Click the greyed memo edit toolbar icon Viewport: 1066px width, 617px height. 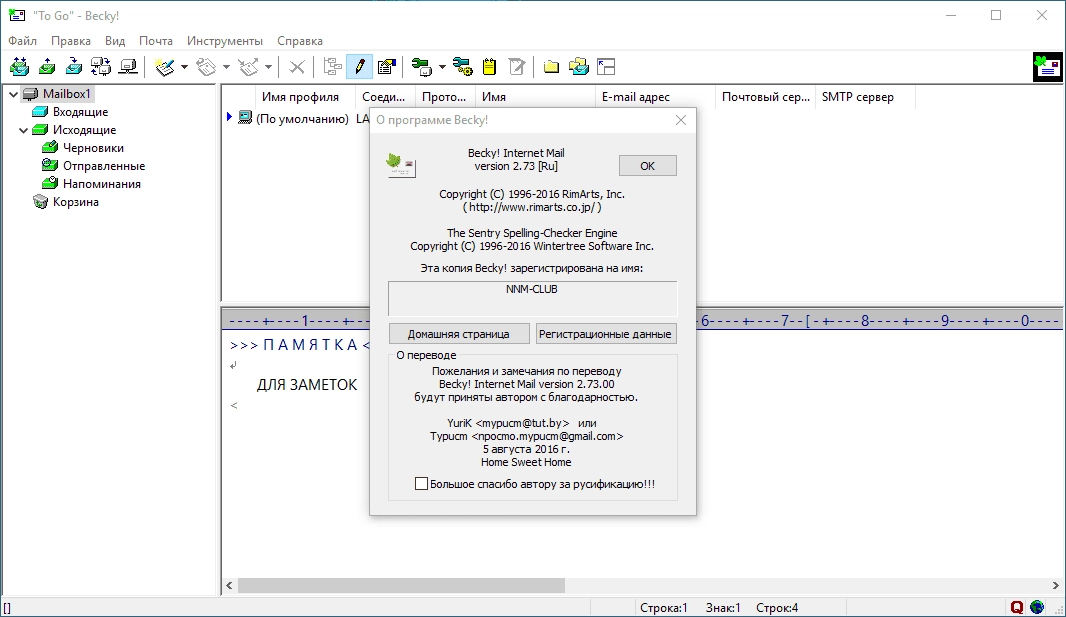click(517, 67)
